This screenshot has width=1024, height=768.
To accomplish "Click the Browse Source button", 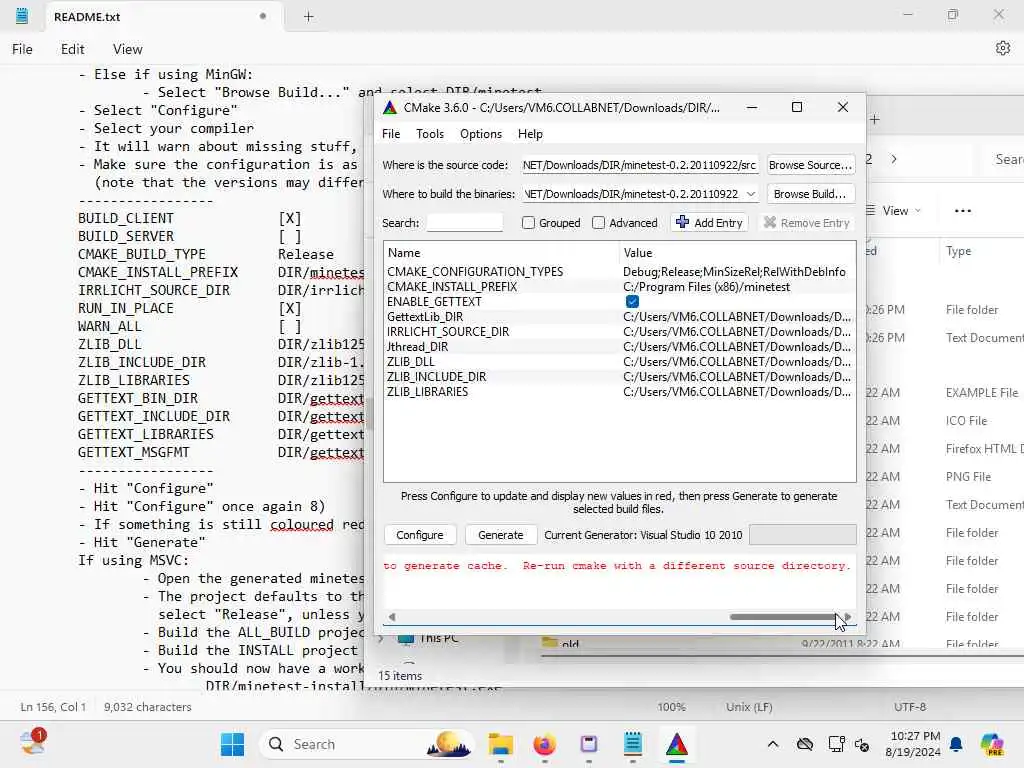I will coord(810,165).
